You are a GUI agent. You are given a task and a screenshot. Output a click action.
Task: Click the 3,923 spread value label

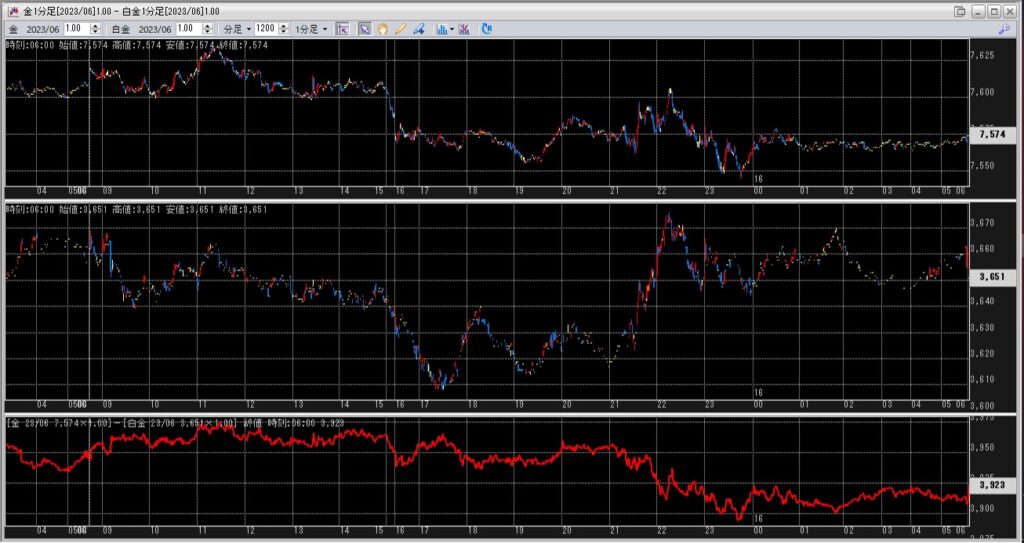992,484
